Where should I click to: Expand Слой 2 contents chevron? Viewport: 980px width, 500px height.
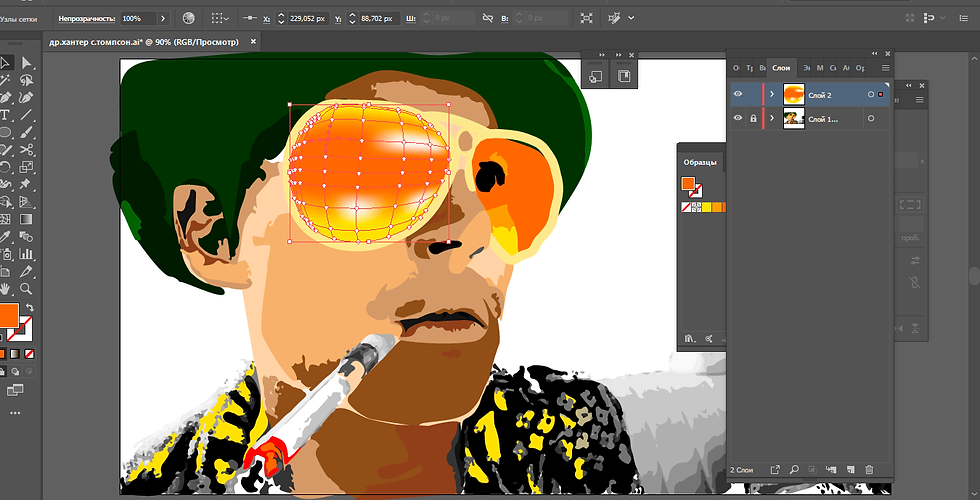pos(772,94)
